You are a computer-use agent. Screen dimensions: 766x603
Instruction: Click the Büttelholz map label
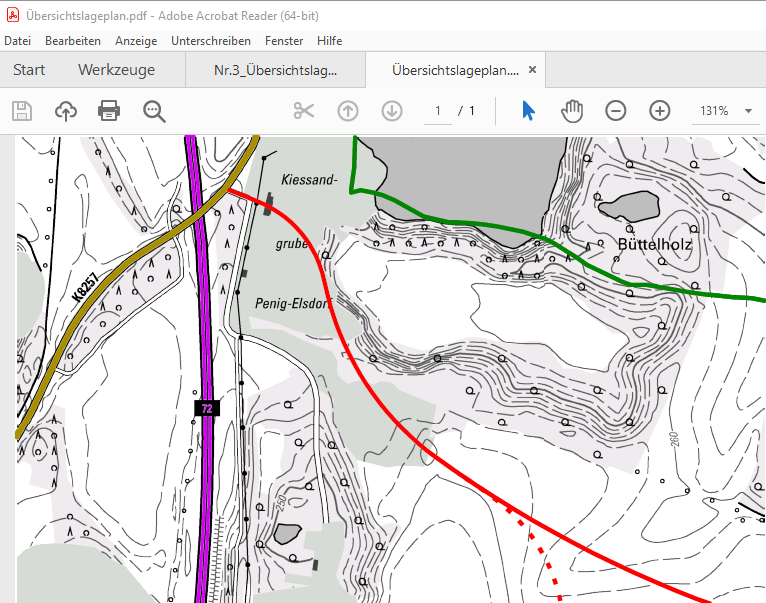tap(655, 244)
